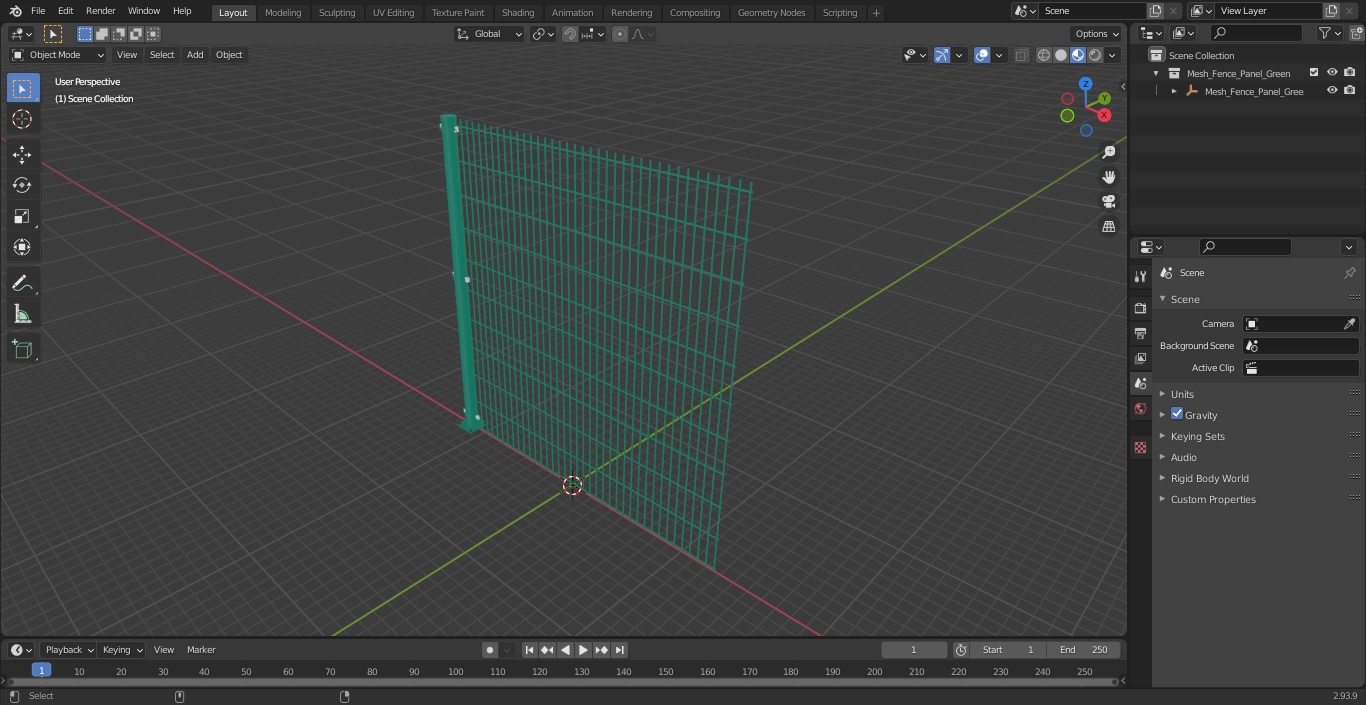Open the View Layer properties tab
1366x705 pixels.
point(1140,358)
